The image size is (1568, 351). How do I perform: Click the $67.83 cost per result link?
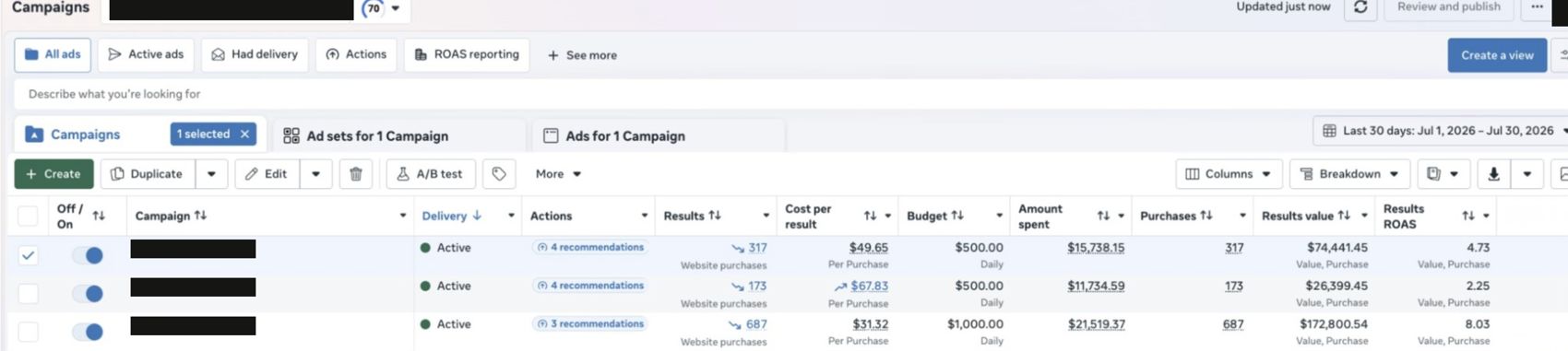pyautogui.click(x=869, y=286)
